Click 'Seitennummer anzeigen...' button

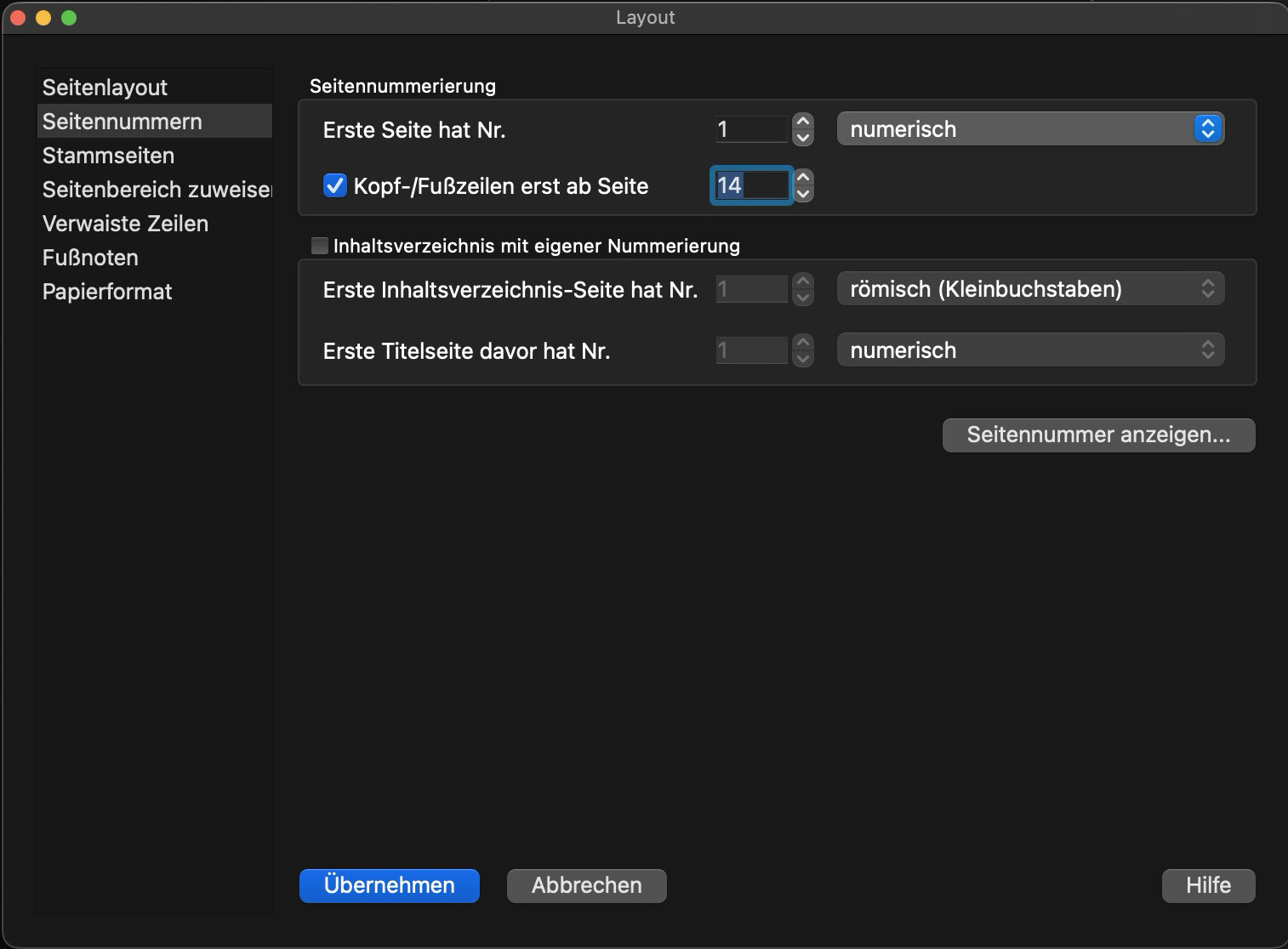(1097, 435)
